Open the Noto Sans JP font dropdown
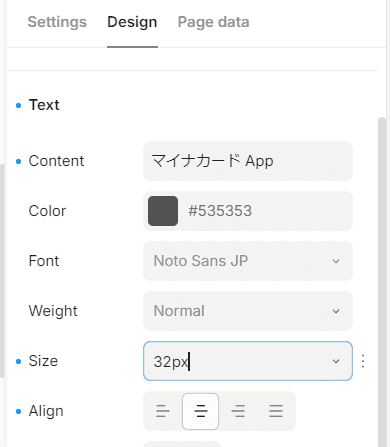390x447 pixels. pyautogui.click(x=248, y=261)
